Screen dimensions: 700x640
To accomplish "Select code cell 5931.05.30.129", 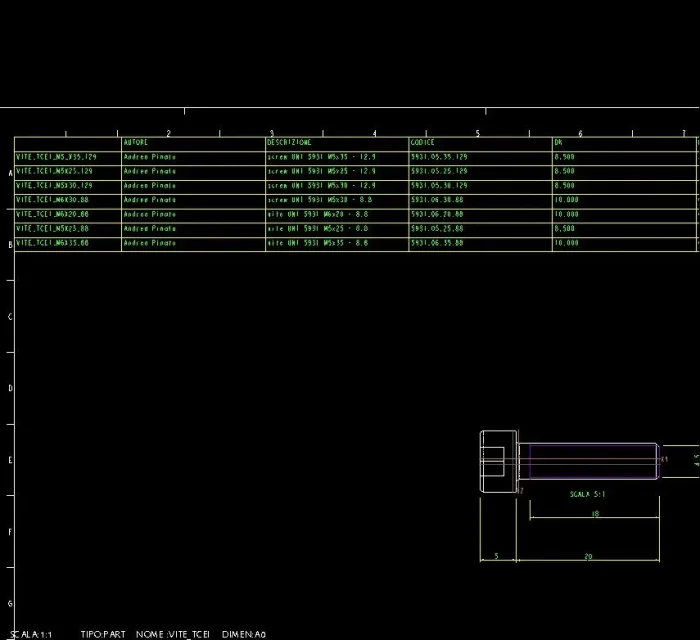I will coord(480,187).
